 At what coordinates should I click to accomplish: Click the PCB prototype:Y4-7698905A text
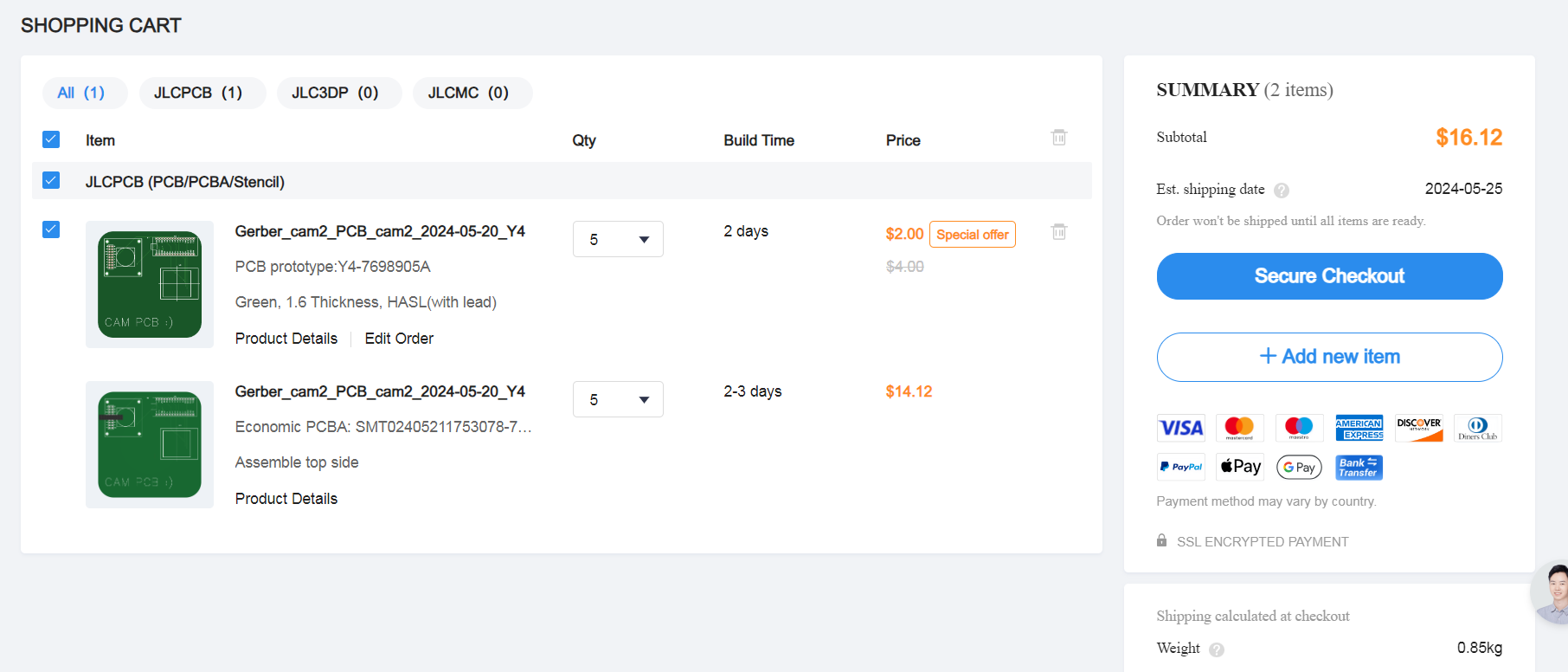(333, 267)
